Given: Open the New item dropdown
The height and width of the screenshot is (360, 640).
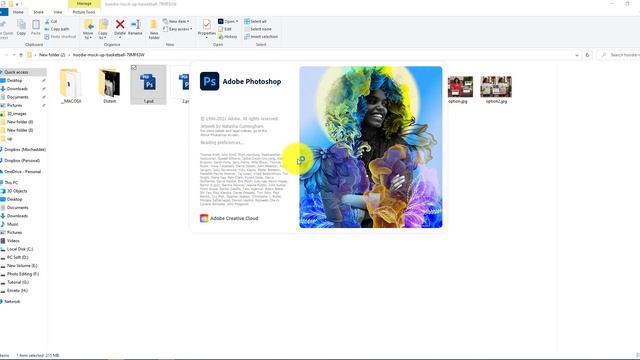Looking at the screenshot, I should [x=176, y=21].
